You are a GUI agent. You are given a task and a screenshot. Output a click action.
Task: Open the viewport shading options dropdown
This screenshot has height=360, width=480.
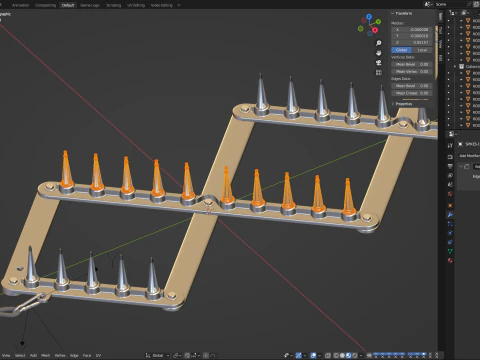361,355
